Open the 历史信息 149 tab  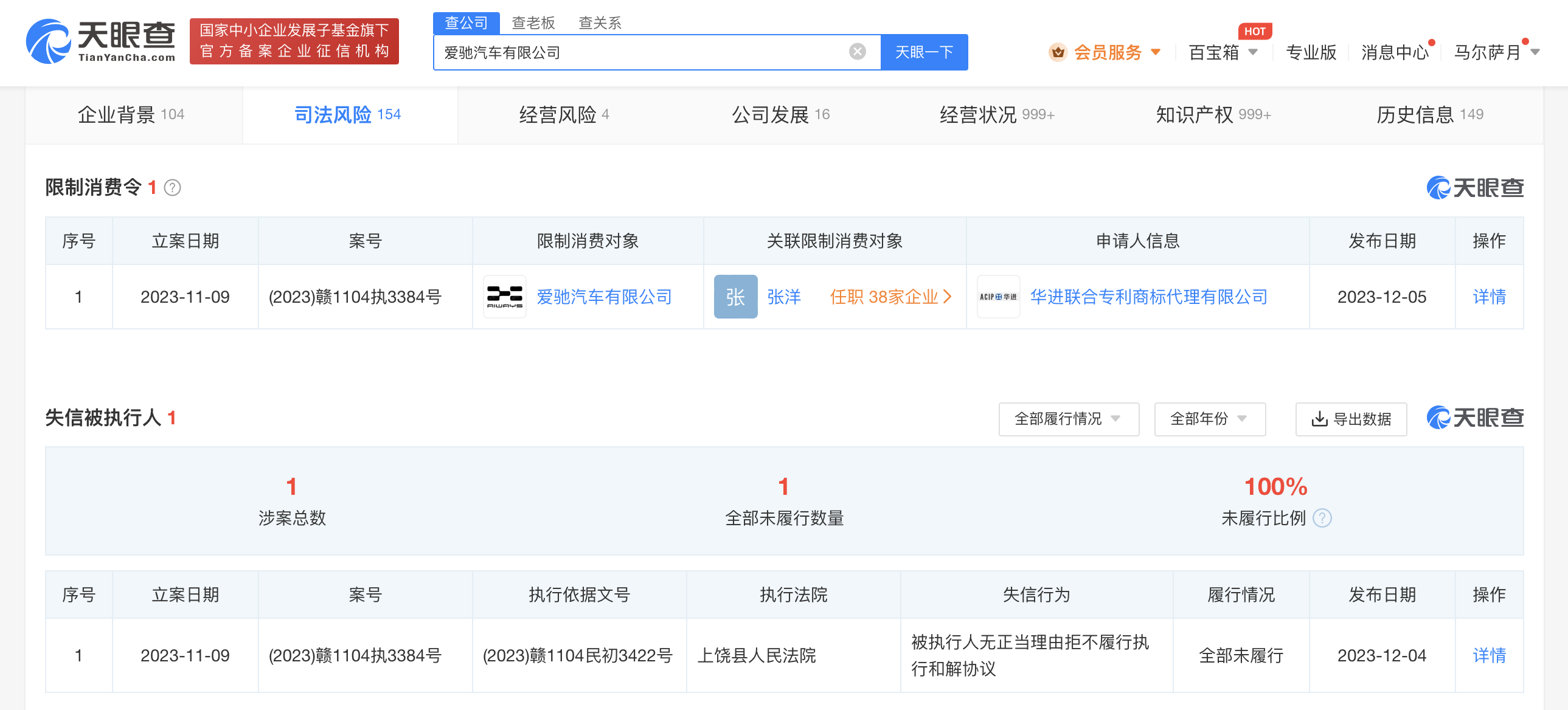coord(1430,114)
